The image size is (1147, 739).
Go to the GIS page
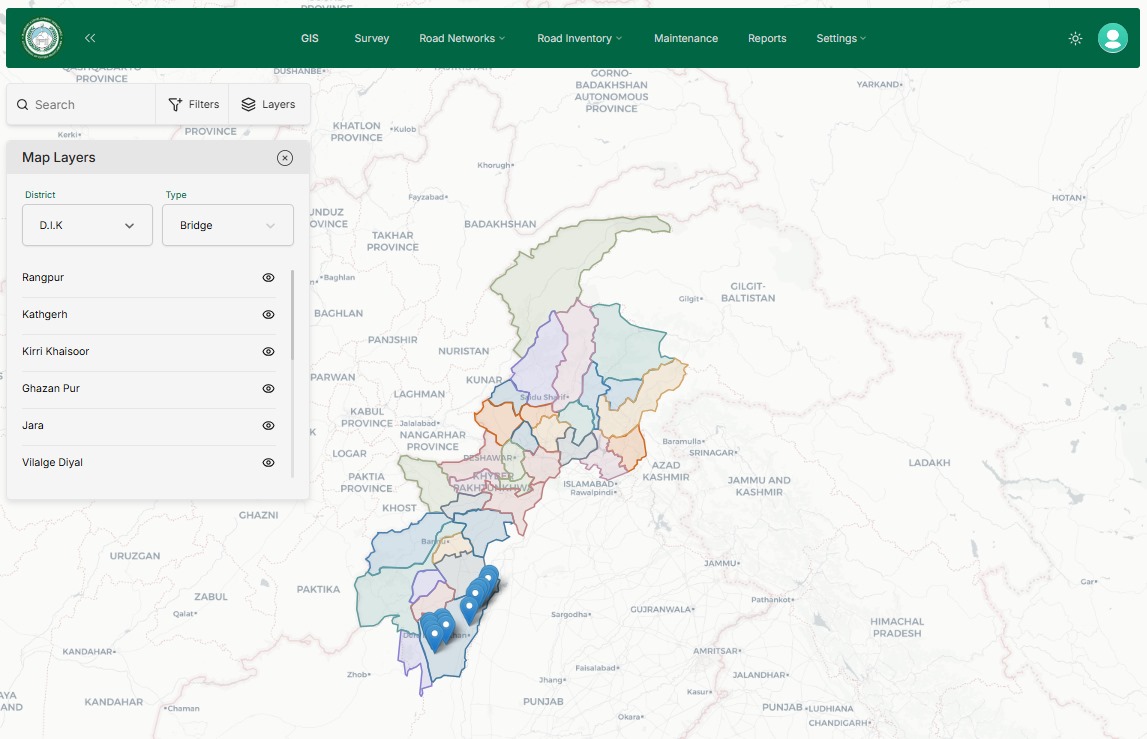[309, 38]
